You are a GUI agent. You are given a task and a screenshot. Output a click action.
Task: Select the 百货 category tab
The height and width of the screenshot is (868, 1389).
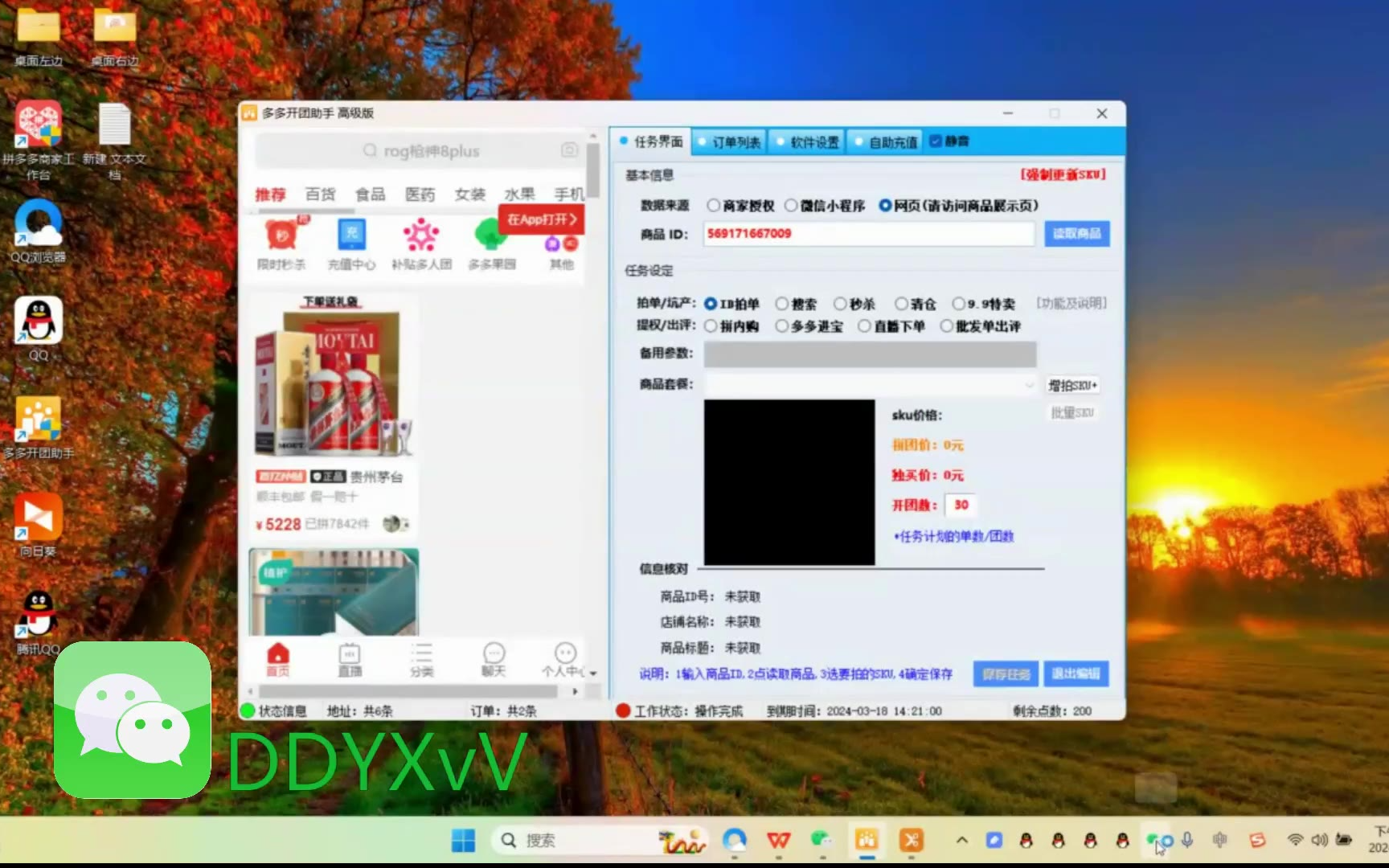click(x=321, y=194)
